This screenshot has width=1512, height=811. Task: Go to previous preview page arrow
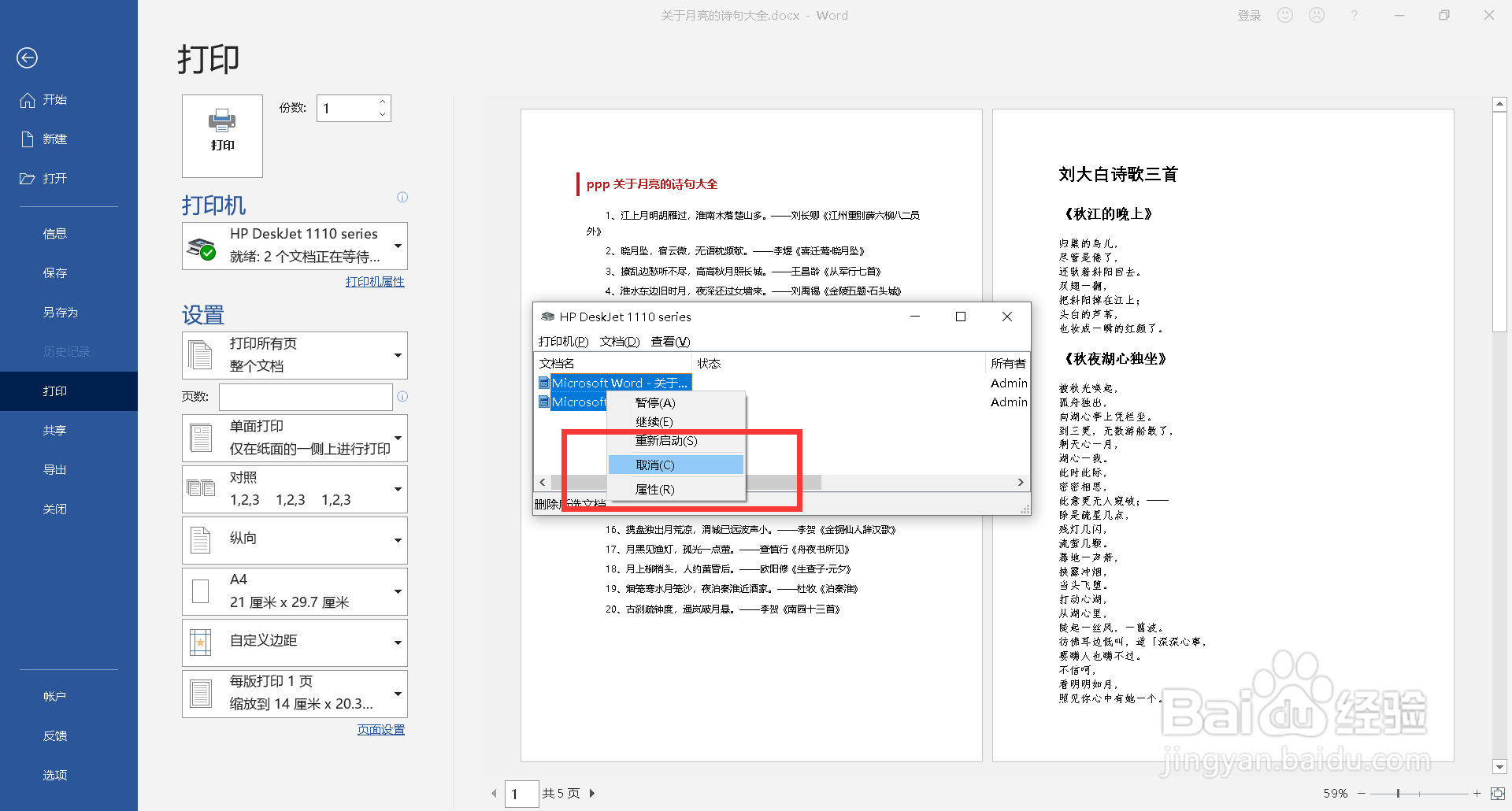[494, 793]
